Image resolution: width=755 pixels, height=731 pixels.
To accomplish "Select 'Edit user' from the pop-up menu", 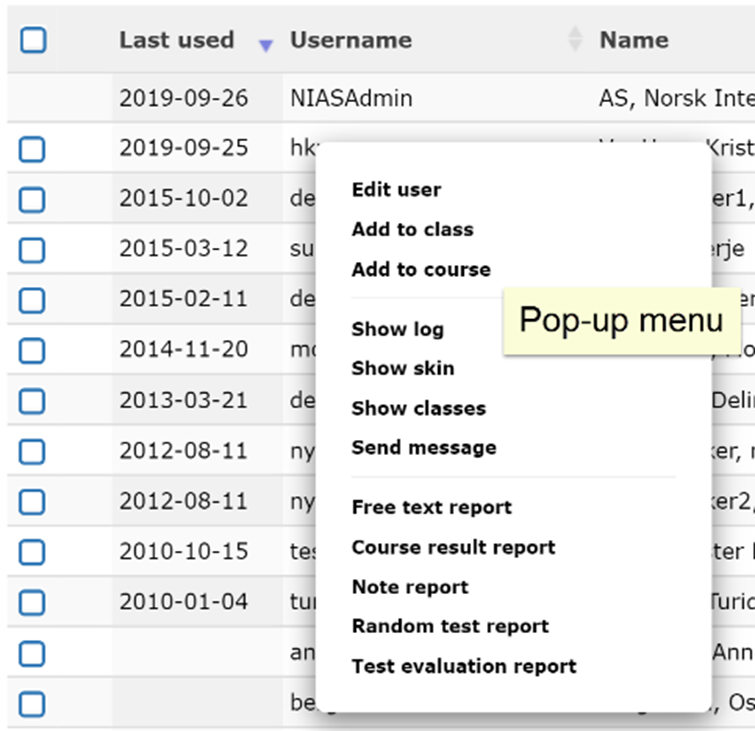I will coord(396,190).
